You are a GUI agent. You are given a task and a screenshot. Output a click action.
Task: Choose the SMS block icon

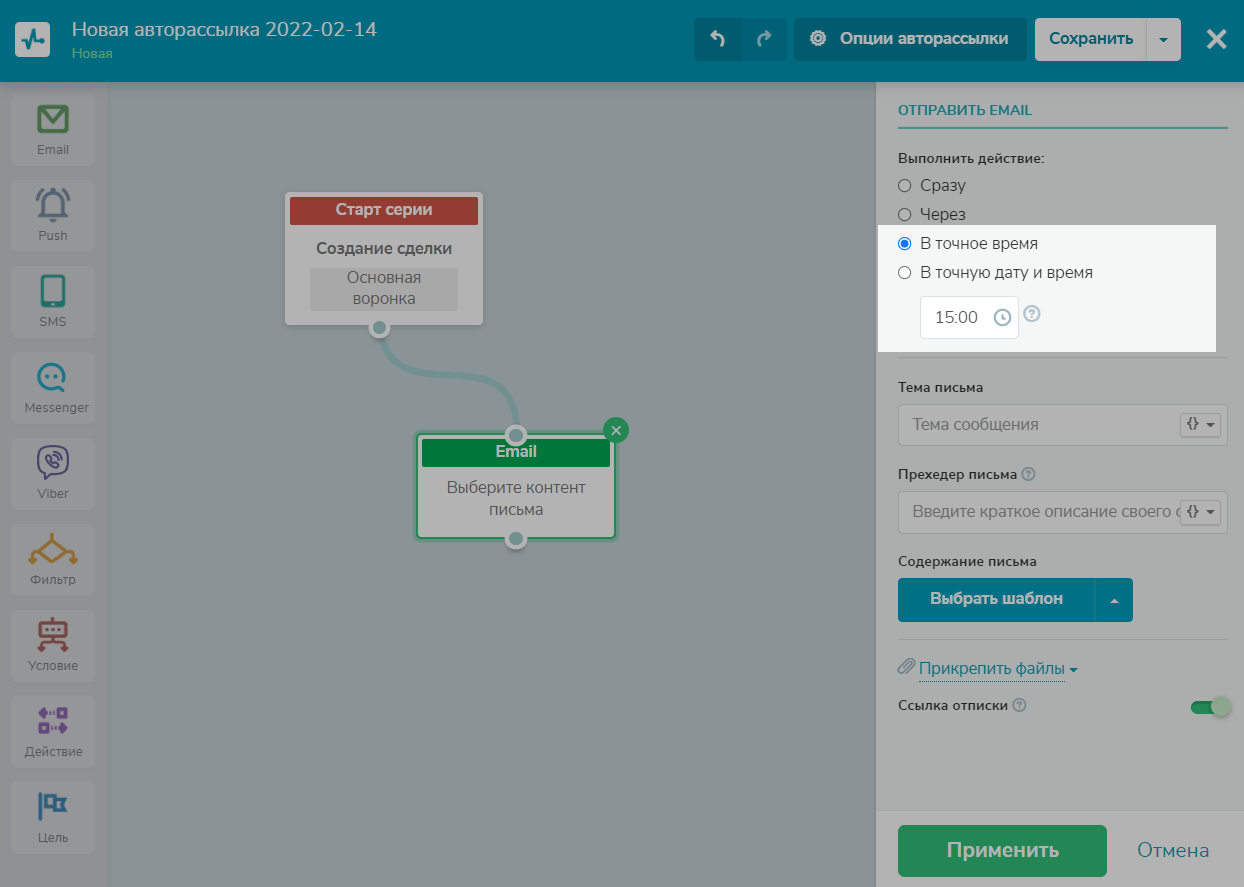[53, 300]
